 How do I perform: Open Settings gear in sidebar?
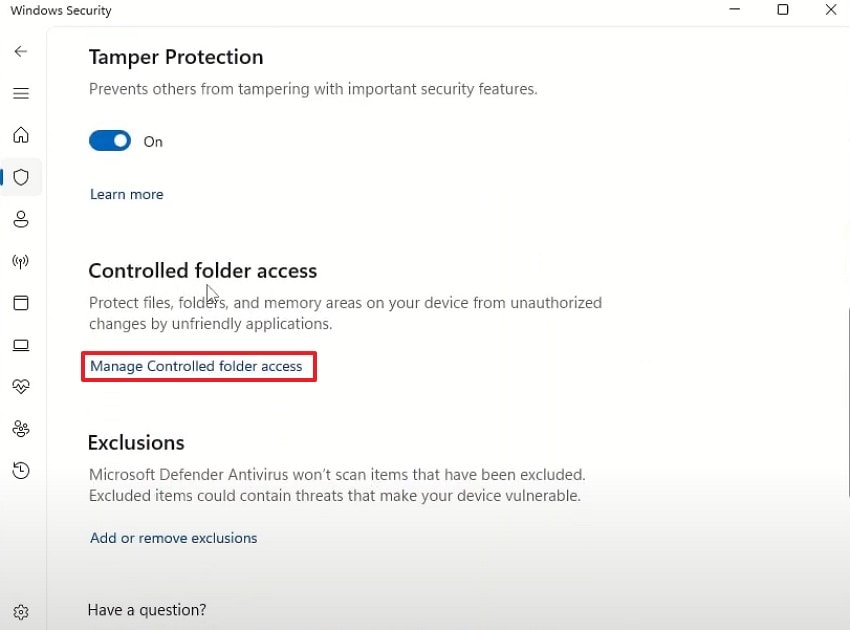(x=21, y=611)
